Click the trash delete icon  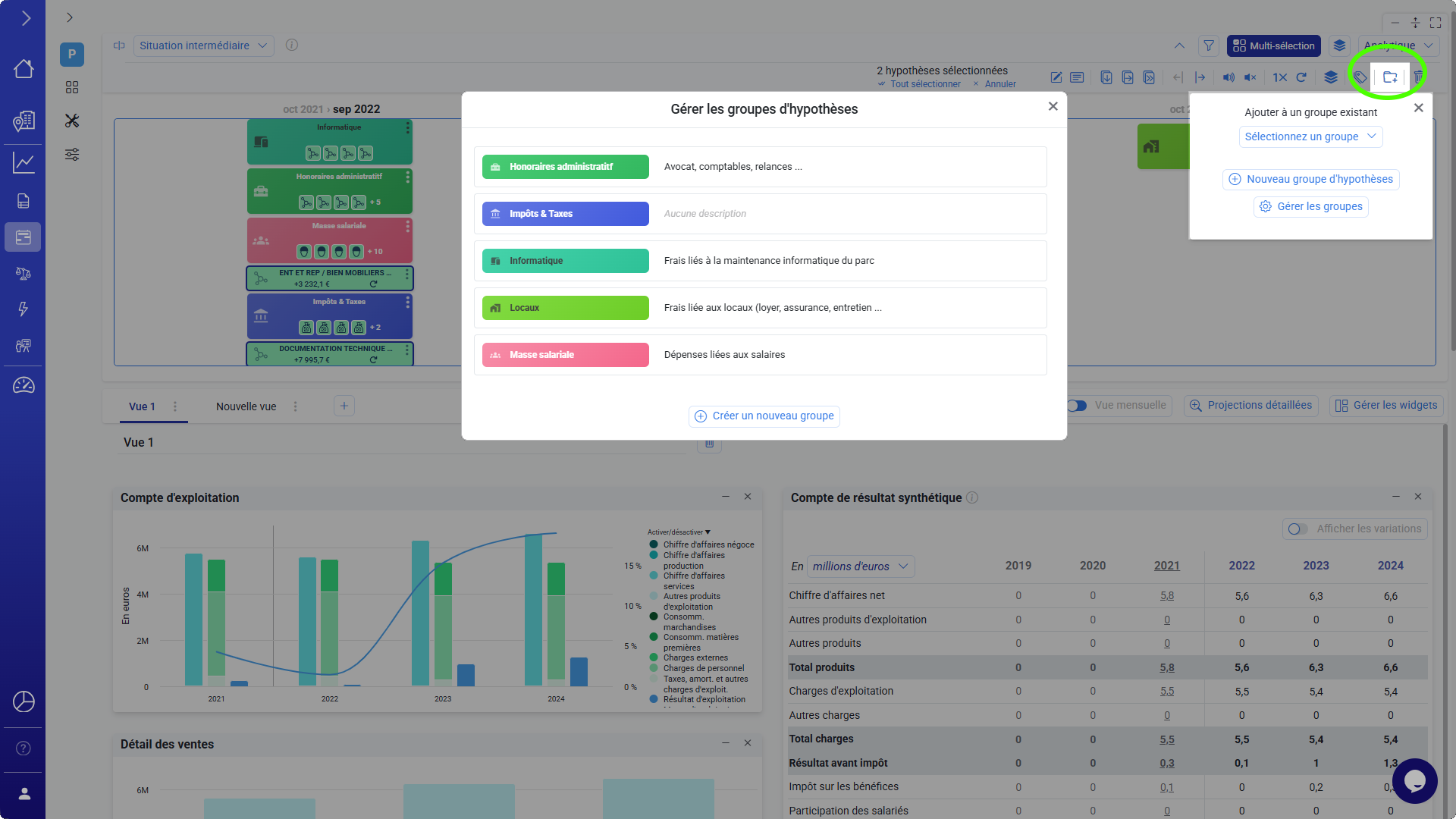click(x=1418, y=77)
